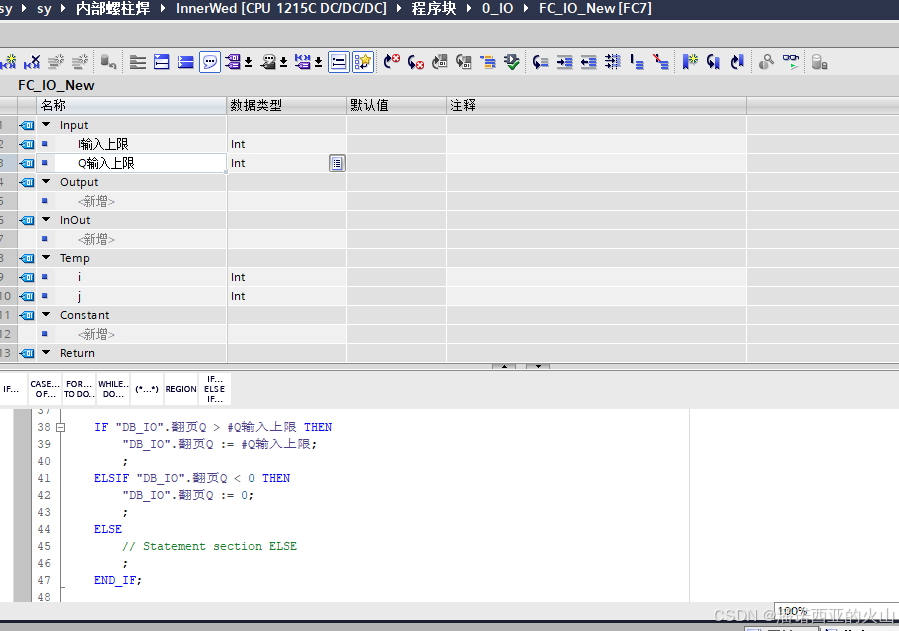
Task: Click the indent text icon
Action: point(565,62)
